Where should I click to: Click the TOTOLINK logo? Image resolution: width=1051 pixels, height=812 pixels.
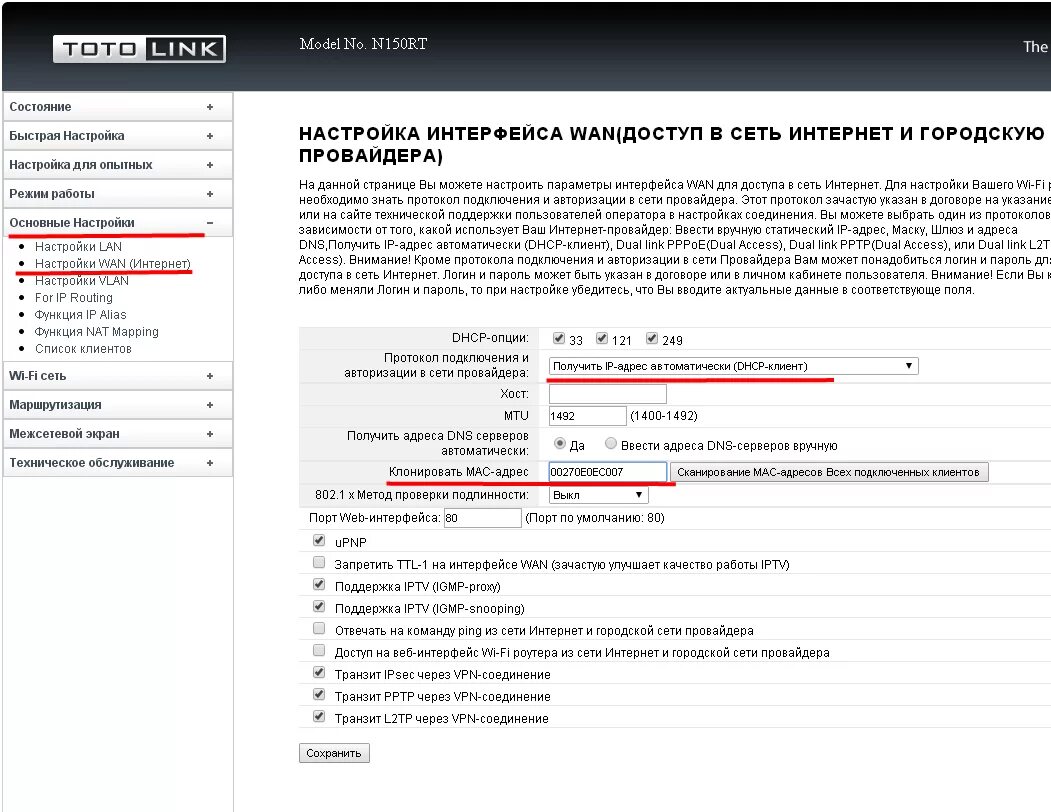(x=139, y=49)
